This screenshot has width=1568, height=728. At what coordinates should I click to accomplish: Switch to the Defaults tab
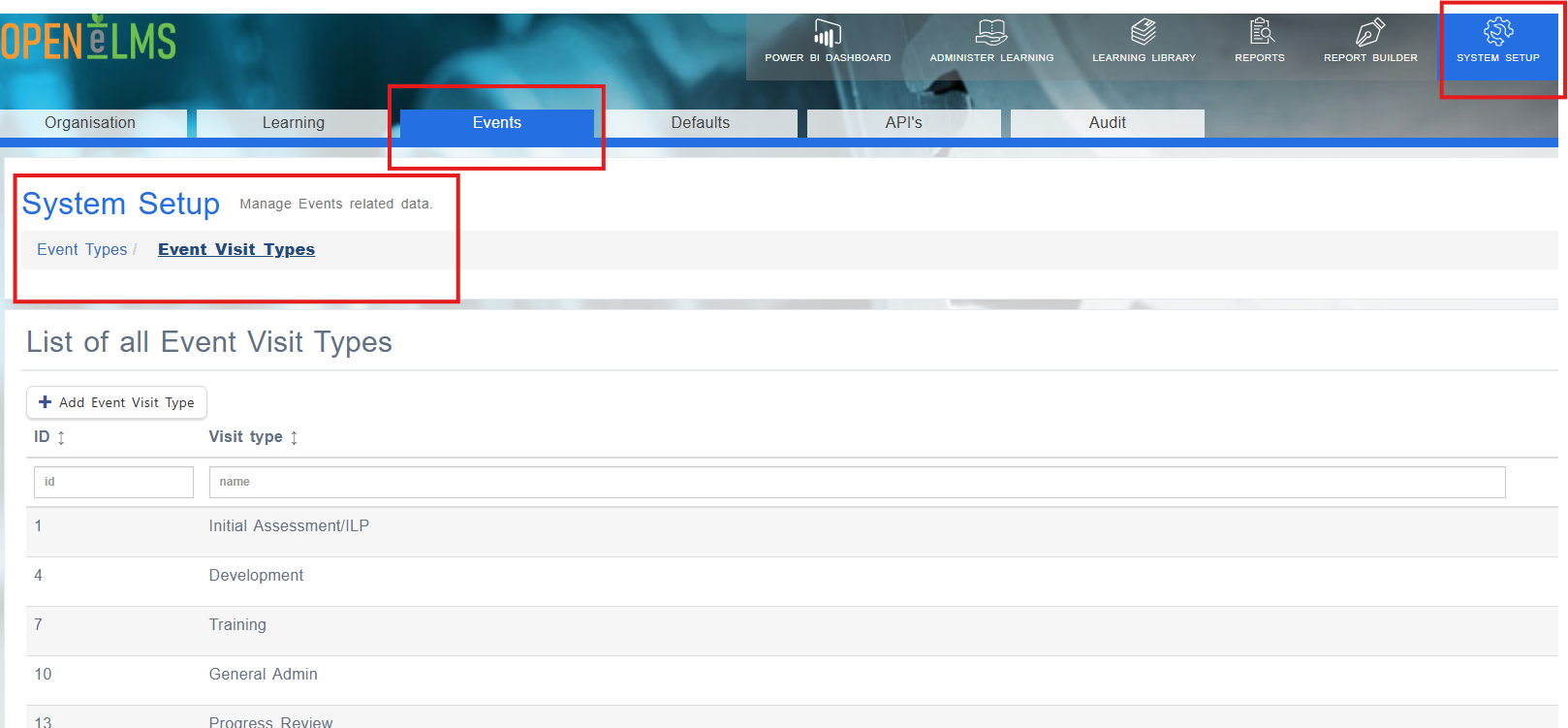click(x=701, y=123)
